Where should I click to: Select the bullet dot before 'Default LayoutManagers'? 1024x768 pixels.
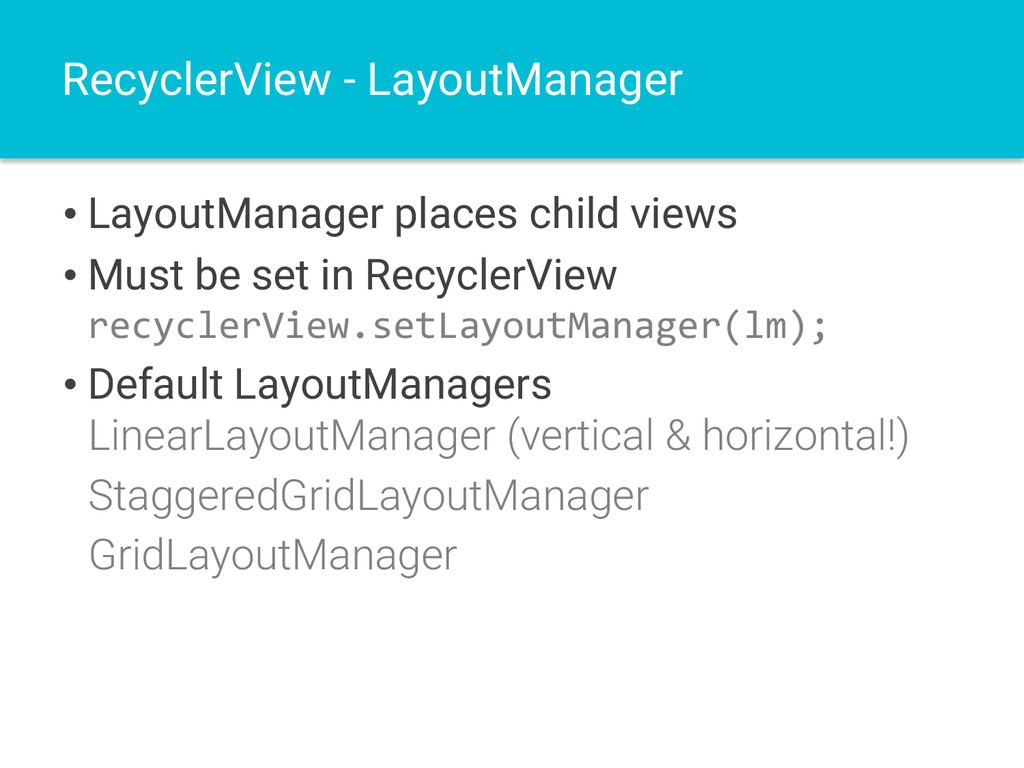71,384
